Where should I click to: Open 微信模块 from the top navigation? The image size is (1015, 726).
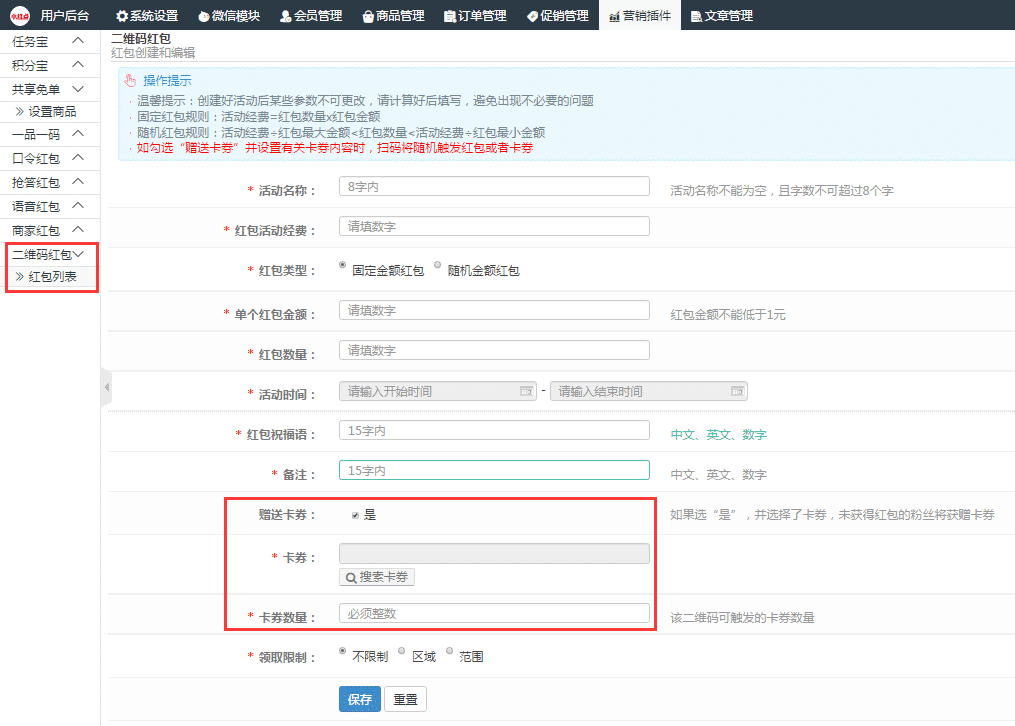[x=229, y=16]
